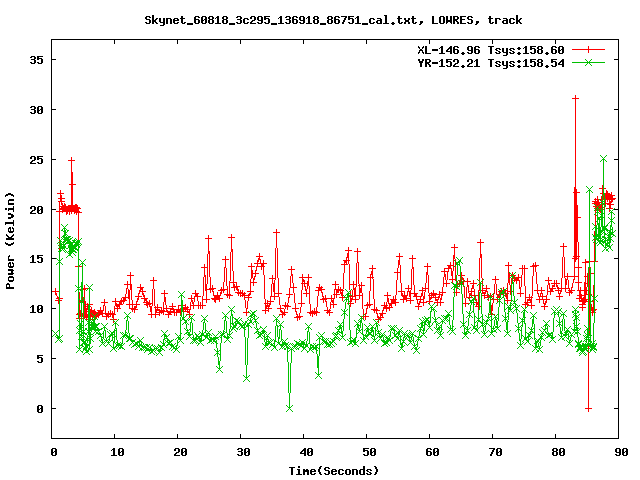Click the Power (Kelvin) y-axis label
640x480 pixels.
click(x=10, y=241)
